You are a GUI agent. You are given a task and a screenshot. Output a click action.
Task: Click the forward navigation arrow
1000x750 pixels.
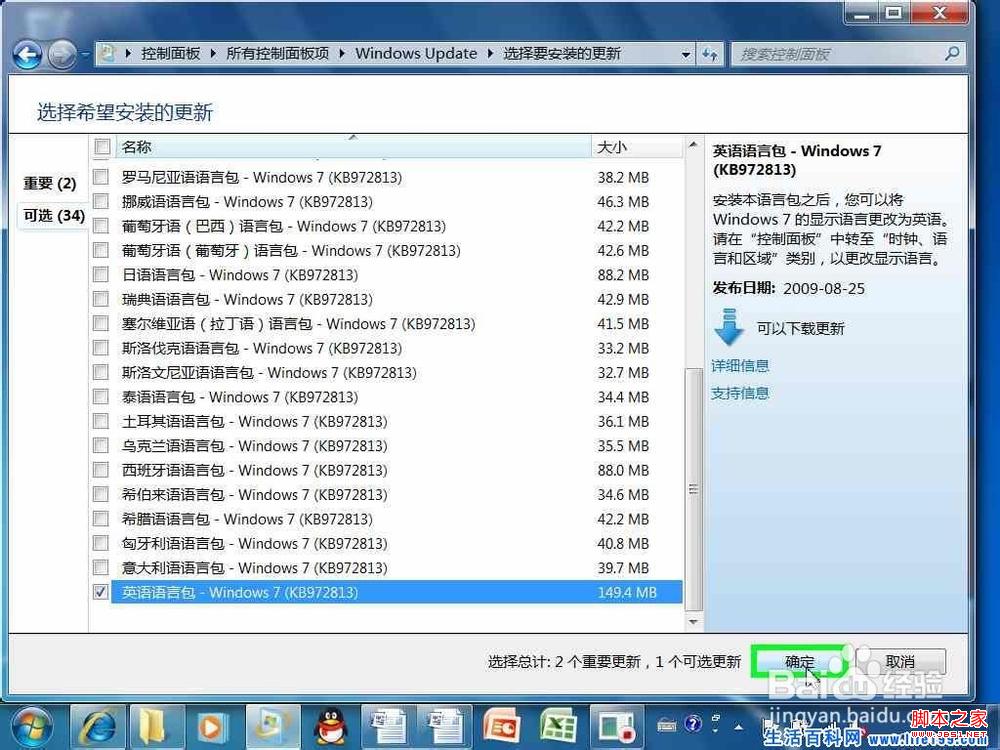click(x=62, y=55)
